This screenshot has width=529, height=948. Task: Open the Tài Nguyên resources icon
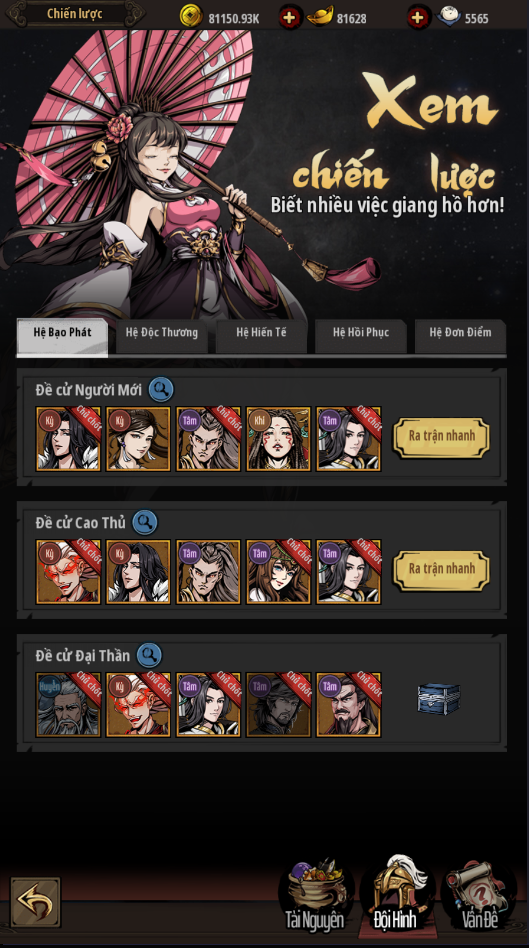click(x=314, y=894)
